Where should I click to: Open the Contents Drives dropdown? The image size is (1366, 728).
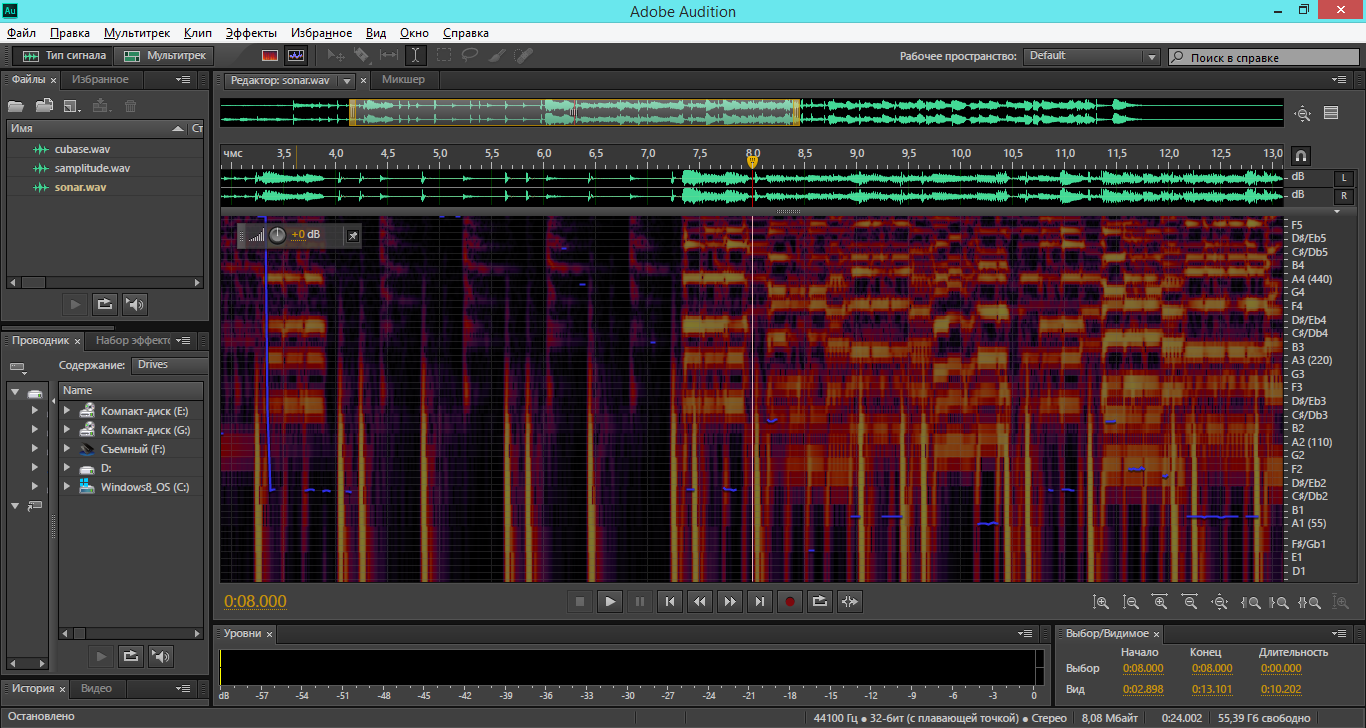(x=170, y=365)
